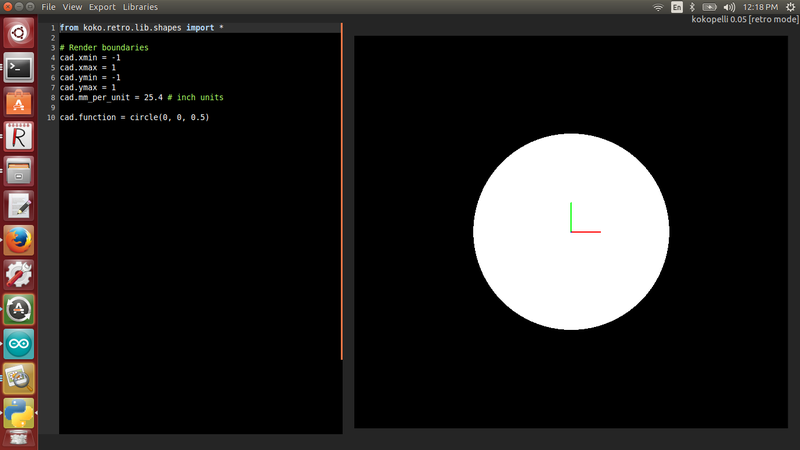Click the red X axis line
This screenshot has width=800, height=450.
tap(586, 232)
